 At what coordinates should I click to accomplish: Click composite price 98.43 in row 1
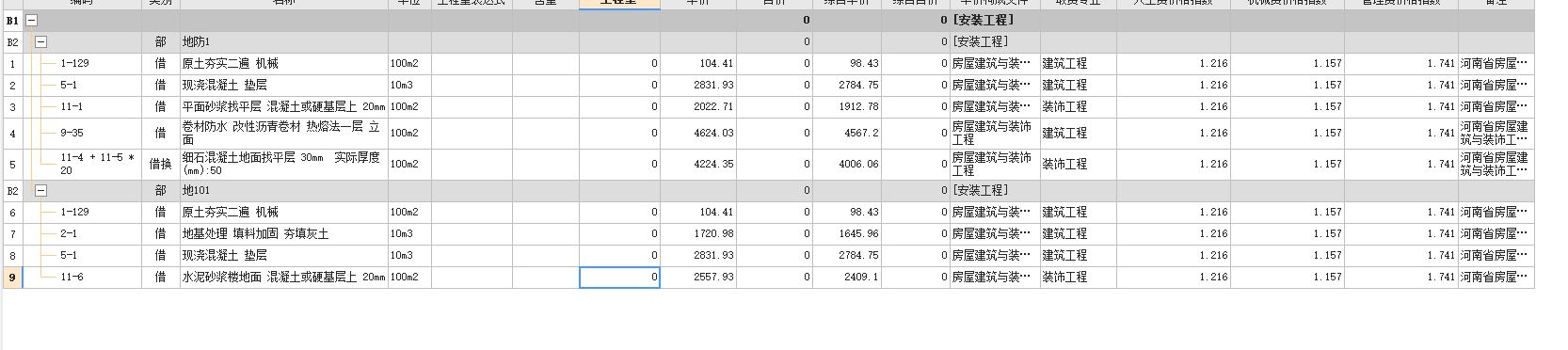click(864, 64)
